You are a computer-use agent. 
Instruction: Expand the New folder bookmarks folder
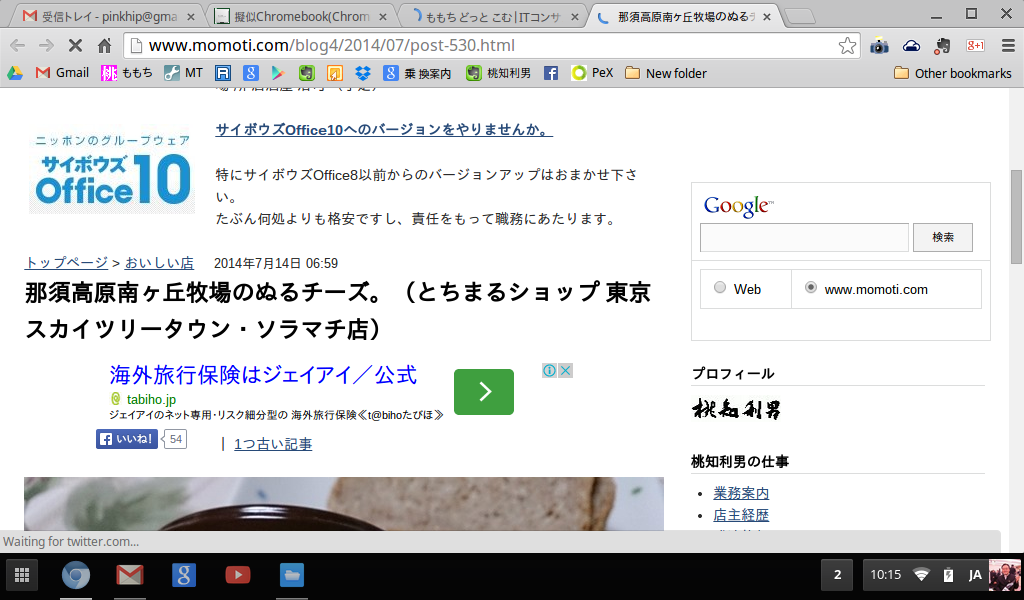tap(666, 73)
